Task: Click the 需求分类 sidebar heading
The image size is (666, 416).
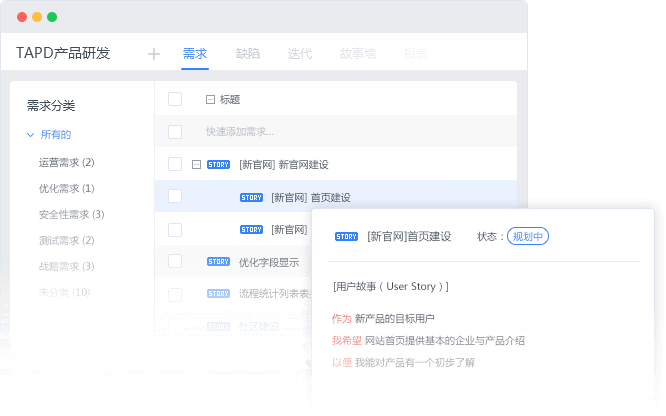Action: 51,106
